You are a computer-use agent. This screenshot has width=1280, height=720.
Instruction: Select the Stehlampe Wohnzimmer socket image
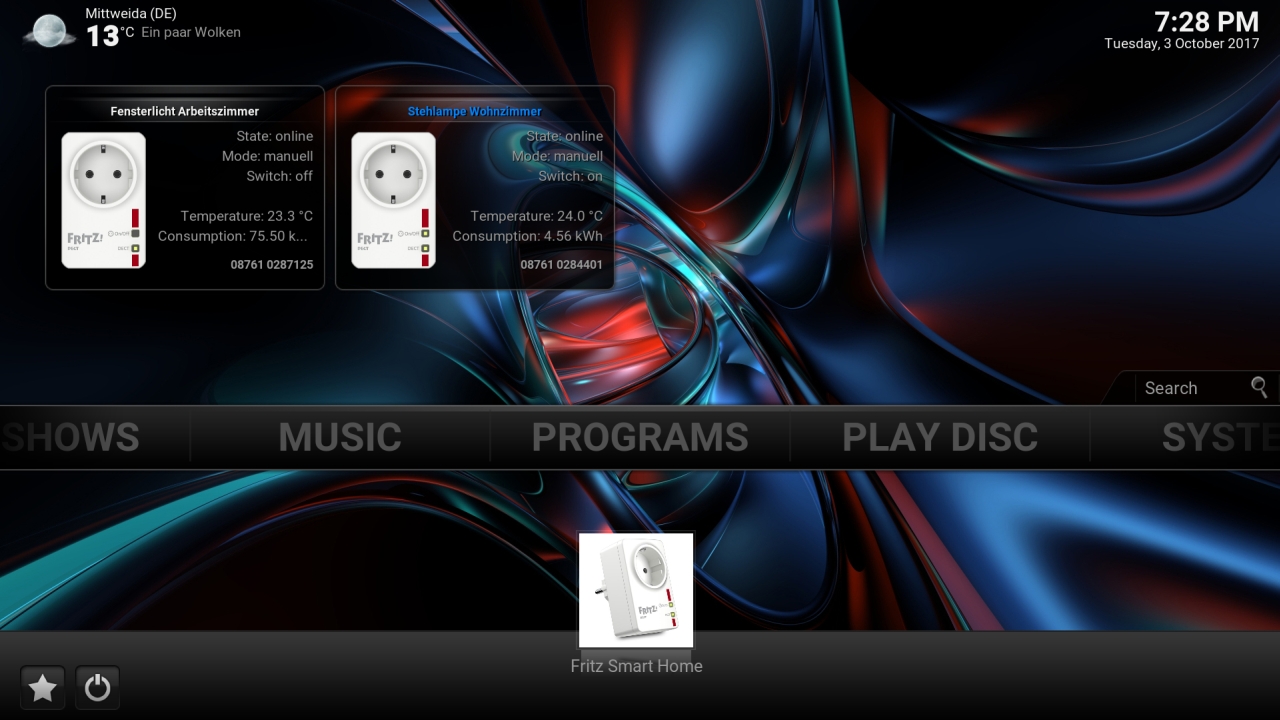[x=393, y=200]
